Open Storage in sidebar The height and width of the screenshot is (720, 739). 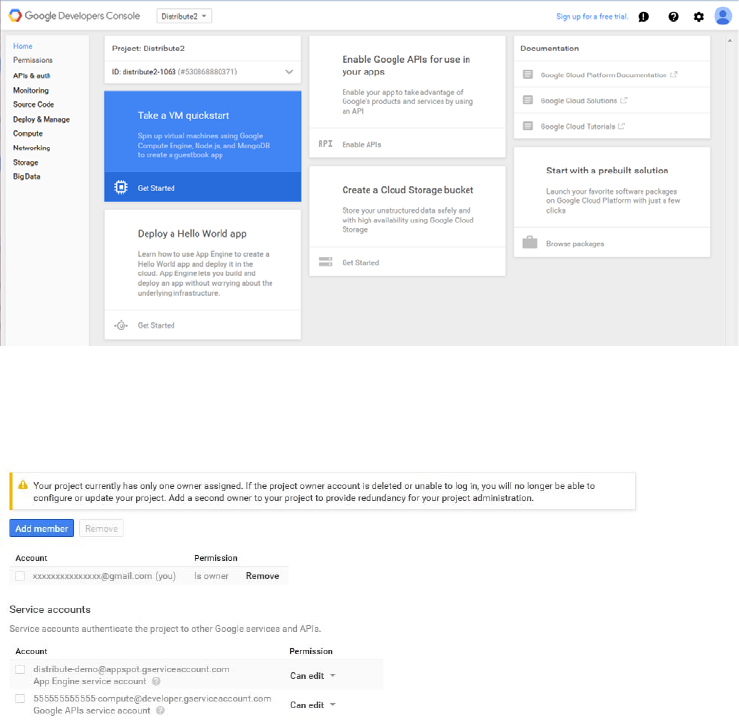[x=25, y=162]
